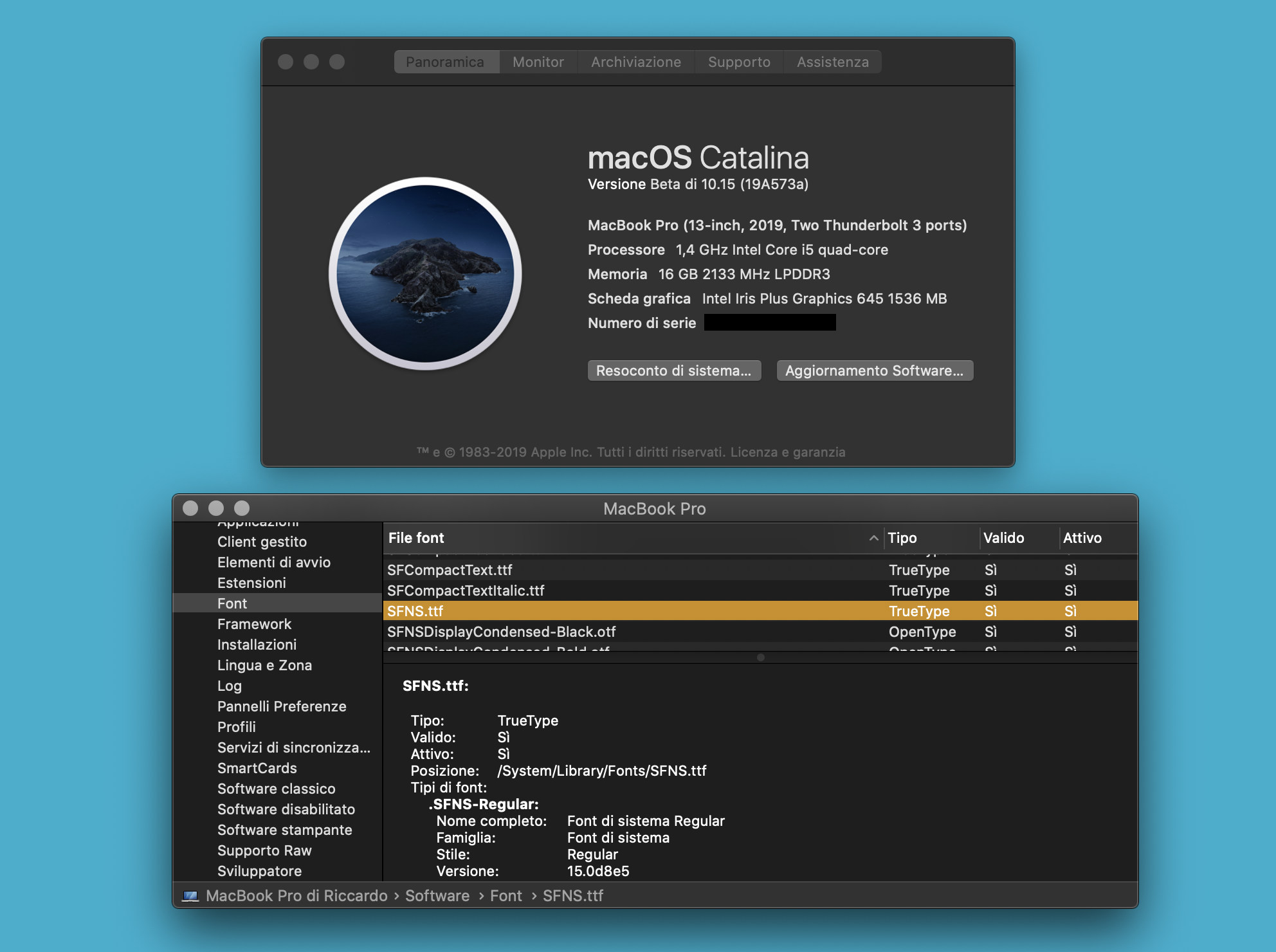Viewport: 1276px width, 952px height.
Task: Select the SFCompactText.ttf font row
Action: point(450,570)
